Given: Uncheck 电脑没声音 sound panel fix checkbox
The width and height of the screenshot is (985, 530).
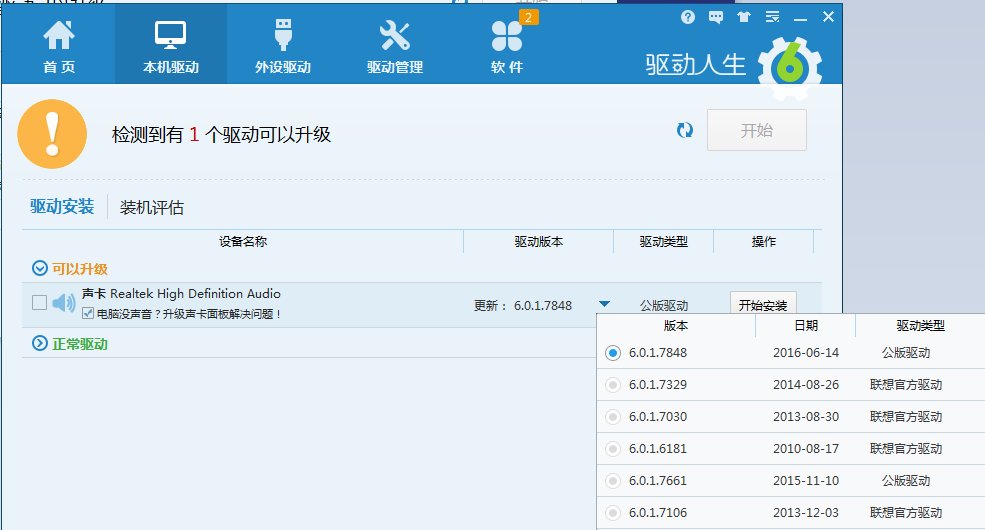Looking at the screenshot, I should (x=88, y=314).
